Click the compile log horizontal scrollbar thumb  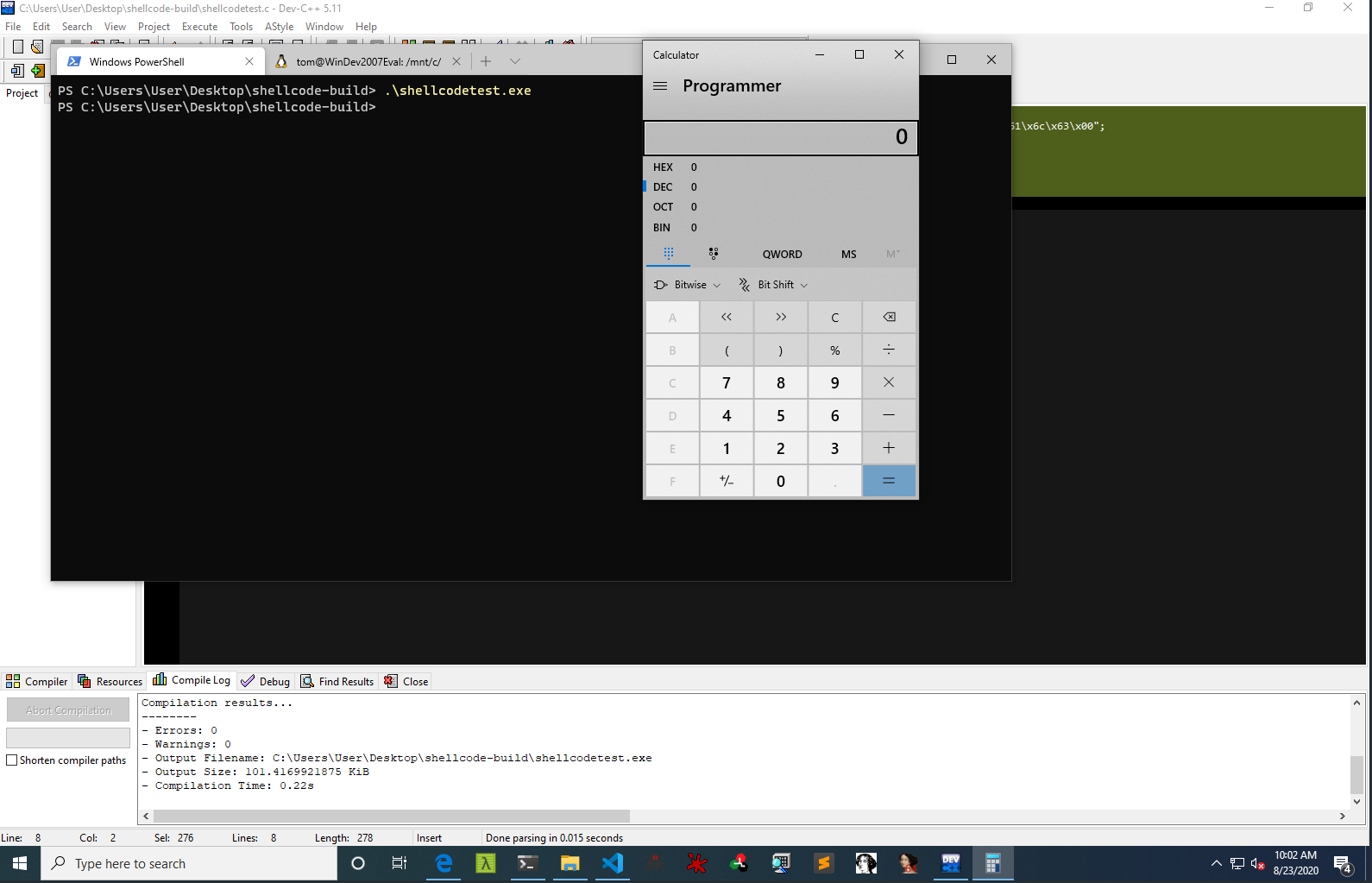tap(391, 816)
